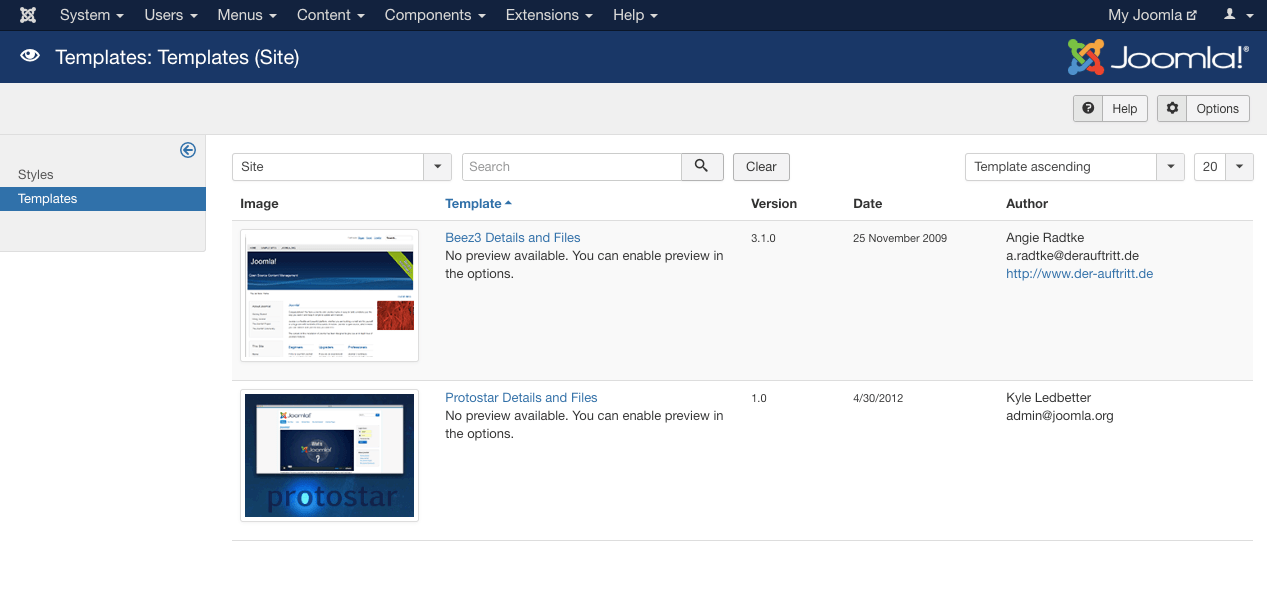
Task: Open Beez3 Details and Files
Action: click(x=513, y=238)
